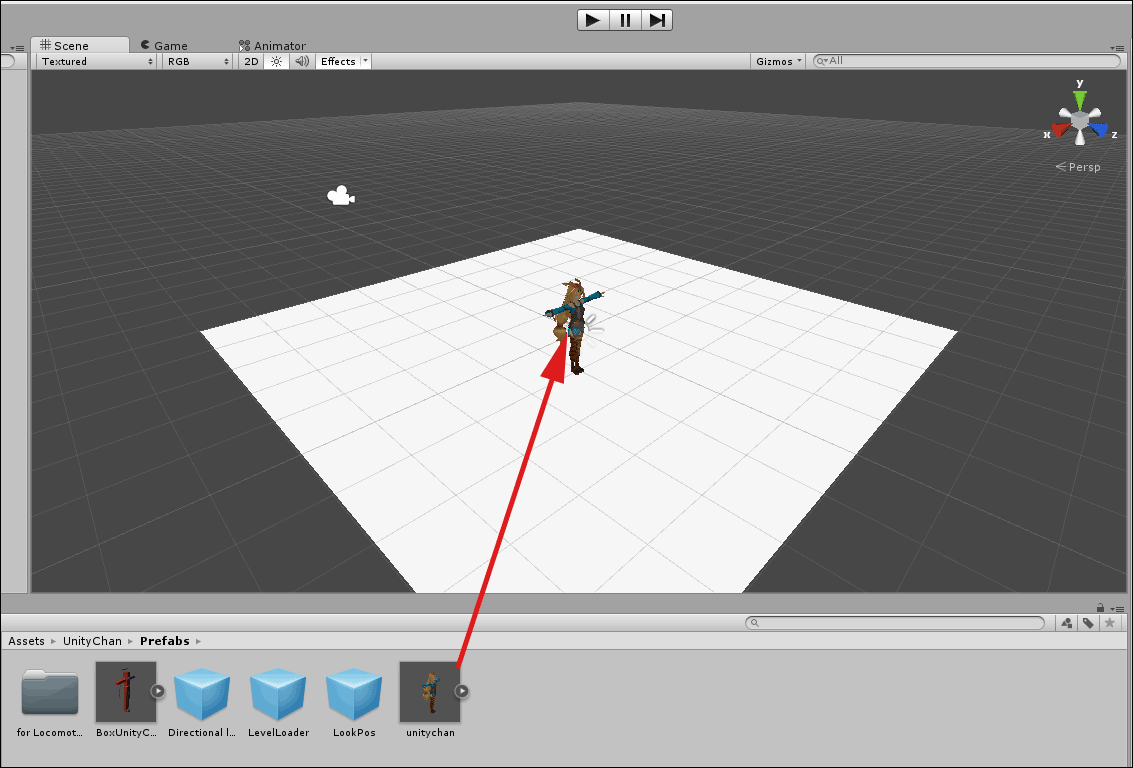1133x768 pixels.
Task: Select the camera icon in the scene
Action: (340, 196)
